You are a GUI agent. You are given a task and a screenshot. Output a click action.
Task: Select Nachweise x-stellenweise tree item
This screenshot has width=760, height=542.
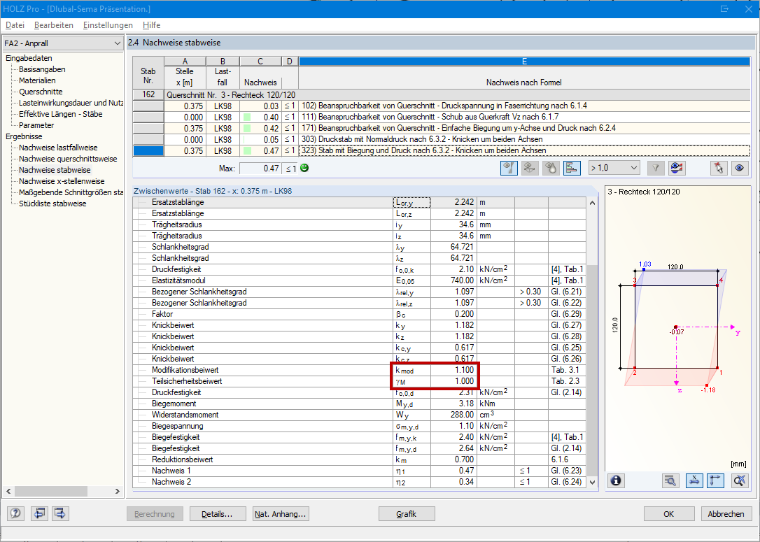point(62,181)
